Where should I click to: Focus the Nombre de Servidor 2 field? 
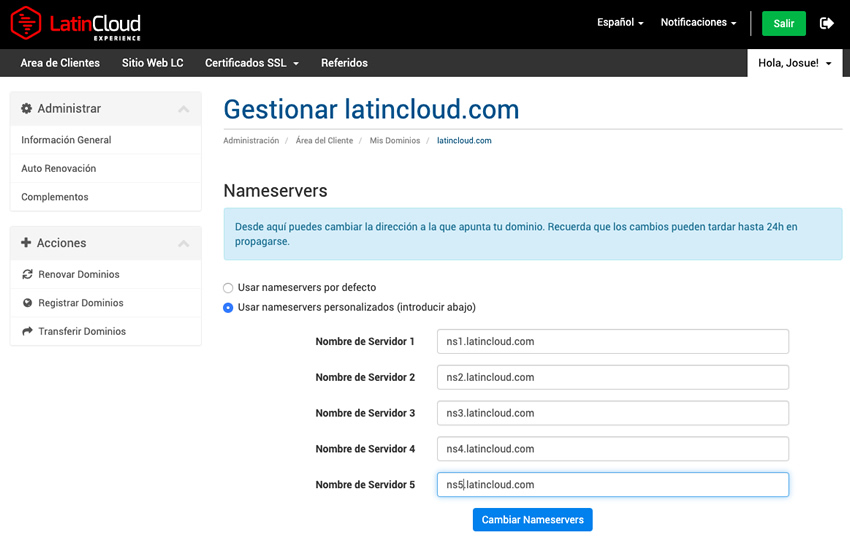[613, 377]
